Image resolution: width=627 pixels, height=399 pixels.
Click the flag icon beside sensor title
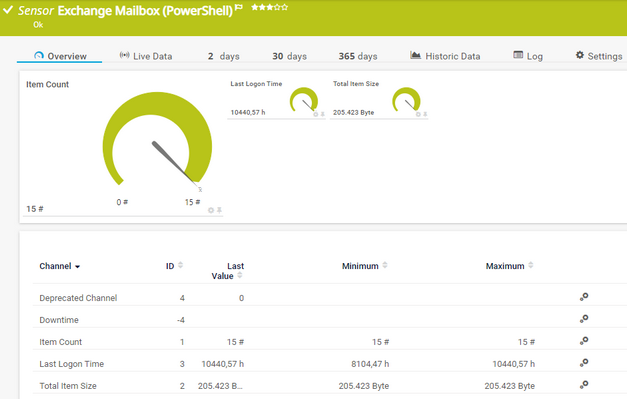(x=239, y=7)
